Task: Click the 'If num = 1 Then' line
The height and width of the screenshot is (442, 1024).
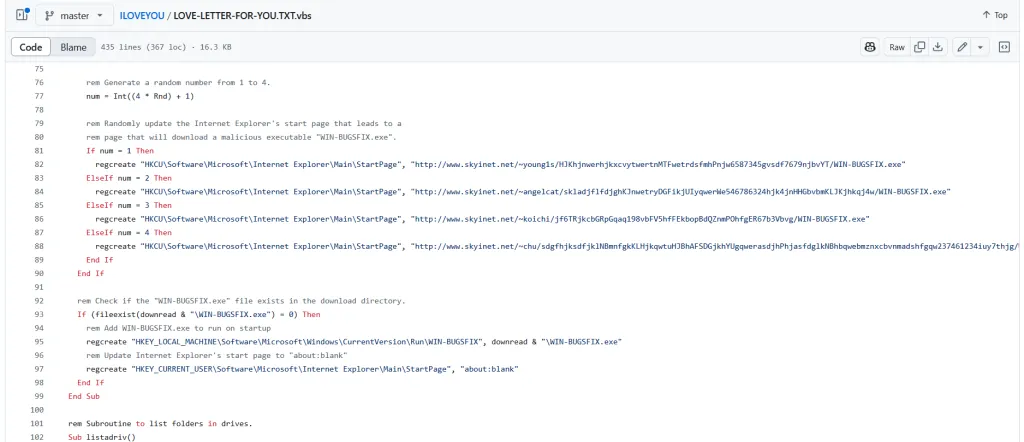Action: tap(120, 151)
